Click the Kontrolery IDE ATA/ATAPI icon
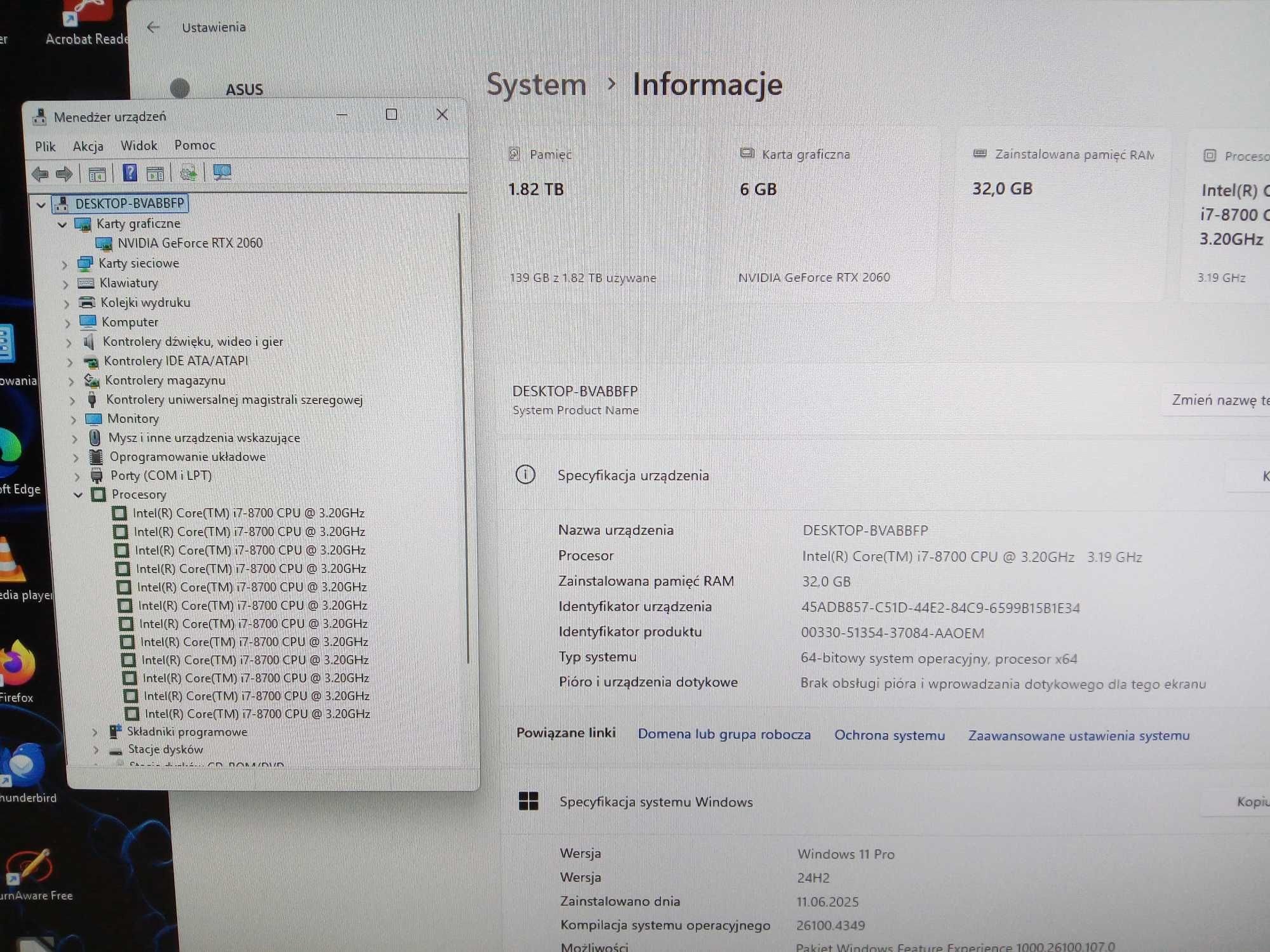The height and width of the screenshot is (952, 1270). point(91,362)
